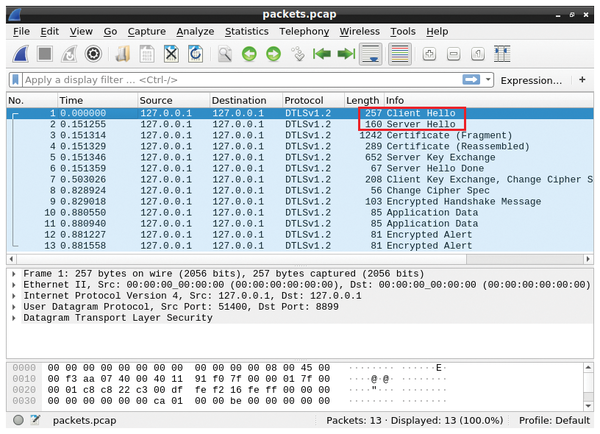The width and height of the screenshot is (600, 434).
Task: Click the Expression... button
Action: pos(531,79)
